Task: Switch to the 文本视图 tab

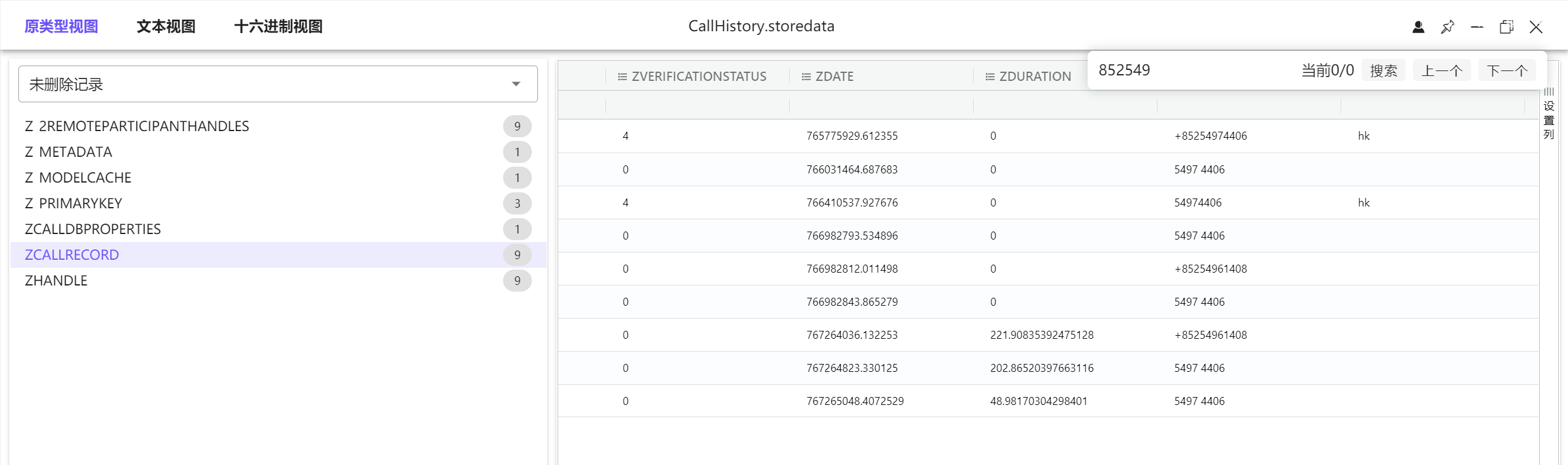Action: pos(165,26)
